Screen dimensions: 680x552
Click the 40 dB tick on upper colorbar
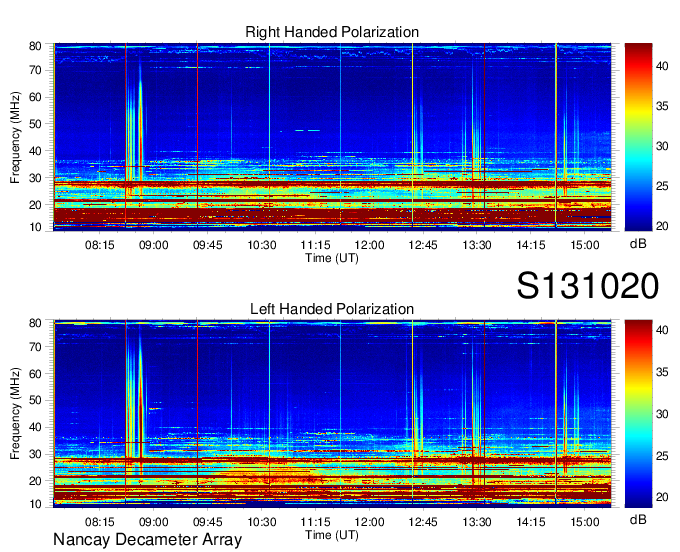[662, 66]
